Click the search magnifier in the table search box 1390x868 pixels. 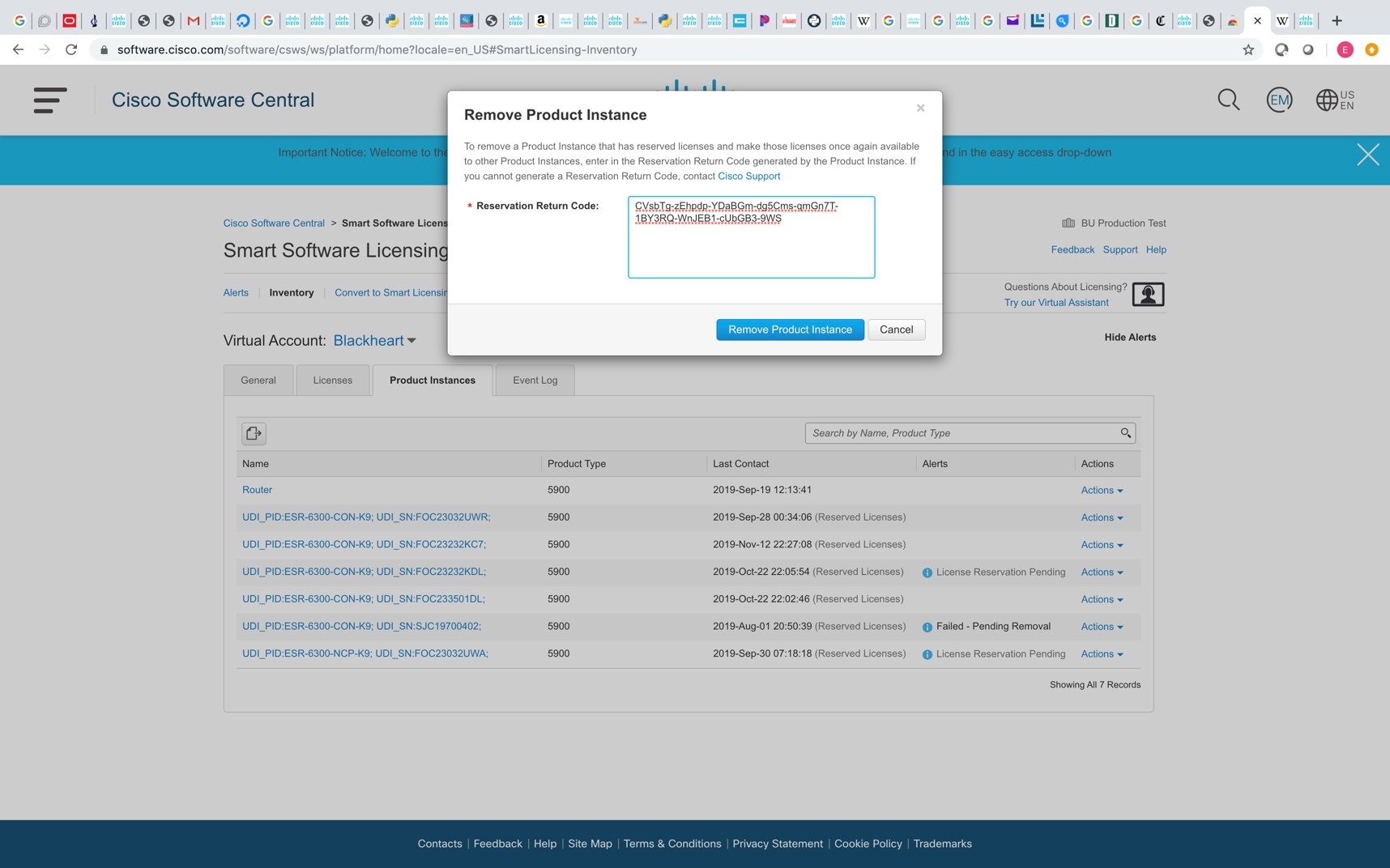(1125, 433)
